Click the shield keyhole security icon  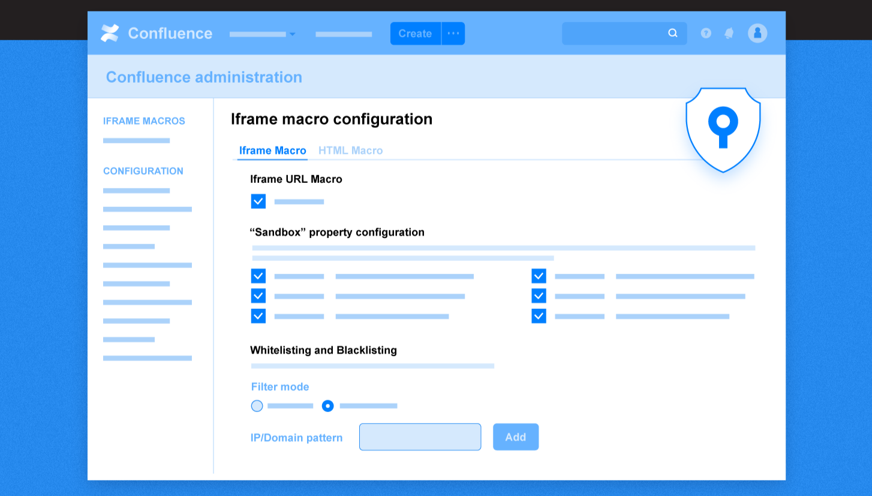[723, 130]
